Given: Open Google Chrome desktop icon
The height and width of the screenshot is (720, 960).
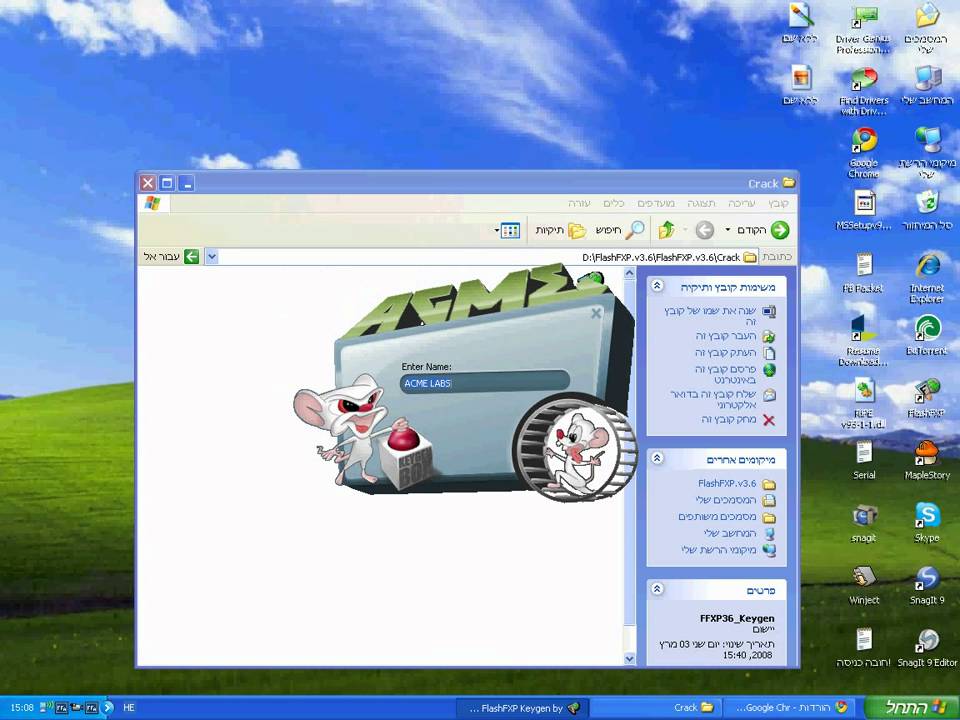Looking at the screenshot, I should [x=864, y=151].
